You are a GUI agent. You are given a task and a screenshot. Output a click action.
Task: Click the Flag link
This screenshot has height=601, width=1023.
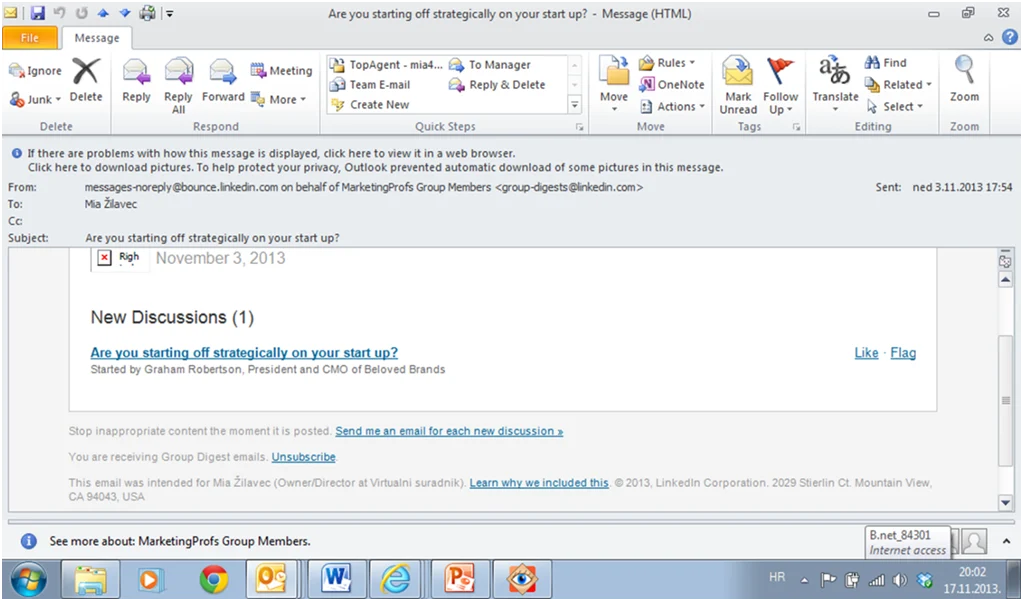[x=903, y=352]
